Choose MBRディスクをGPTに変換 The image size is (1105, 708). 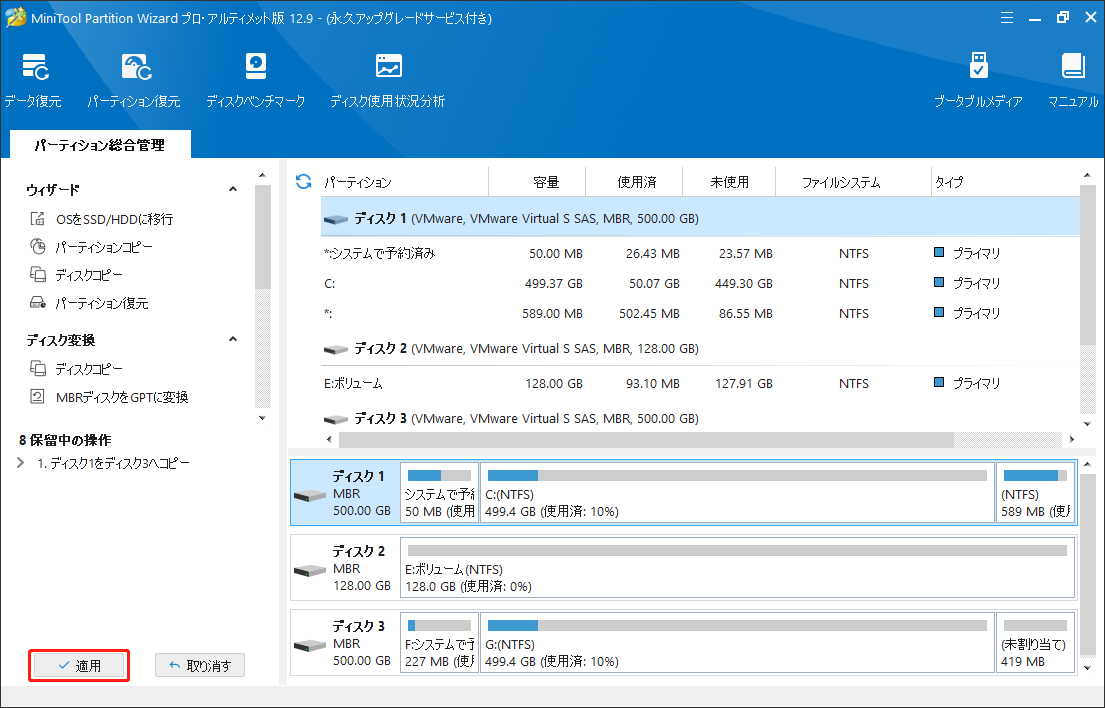pos(109,397)
